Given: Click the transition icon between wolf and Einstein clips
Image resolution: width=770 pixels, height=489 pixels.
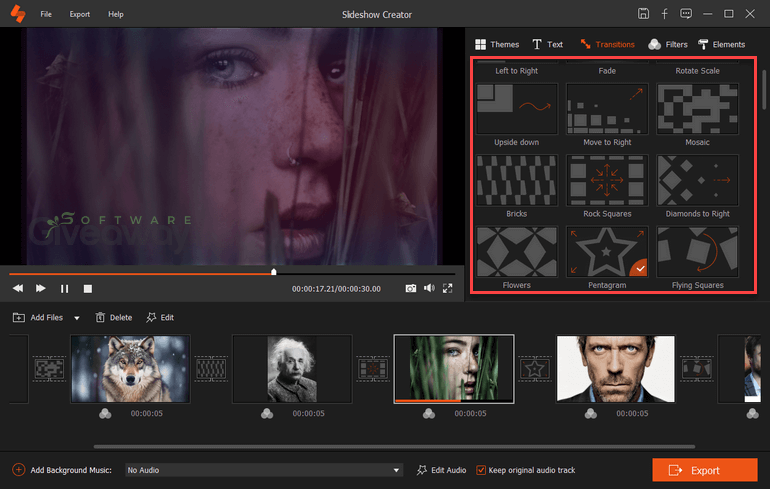Looking at the screenshot, I should pyautogui.click(x=210, y=369).
